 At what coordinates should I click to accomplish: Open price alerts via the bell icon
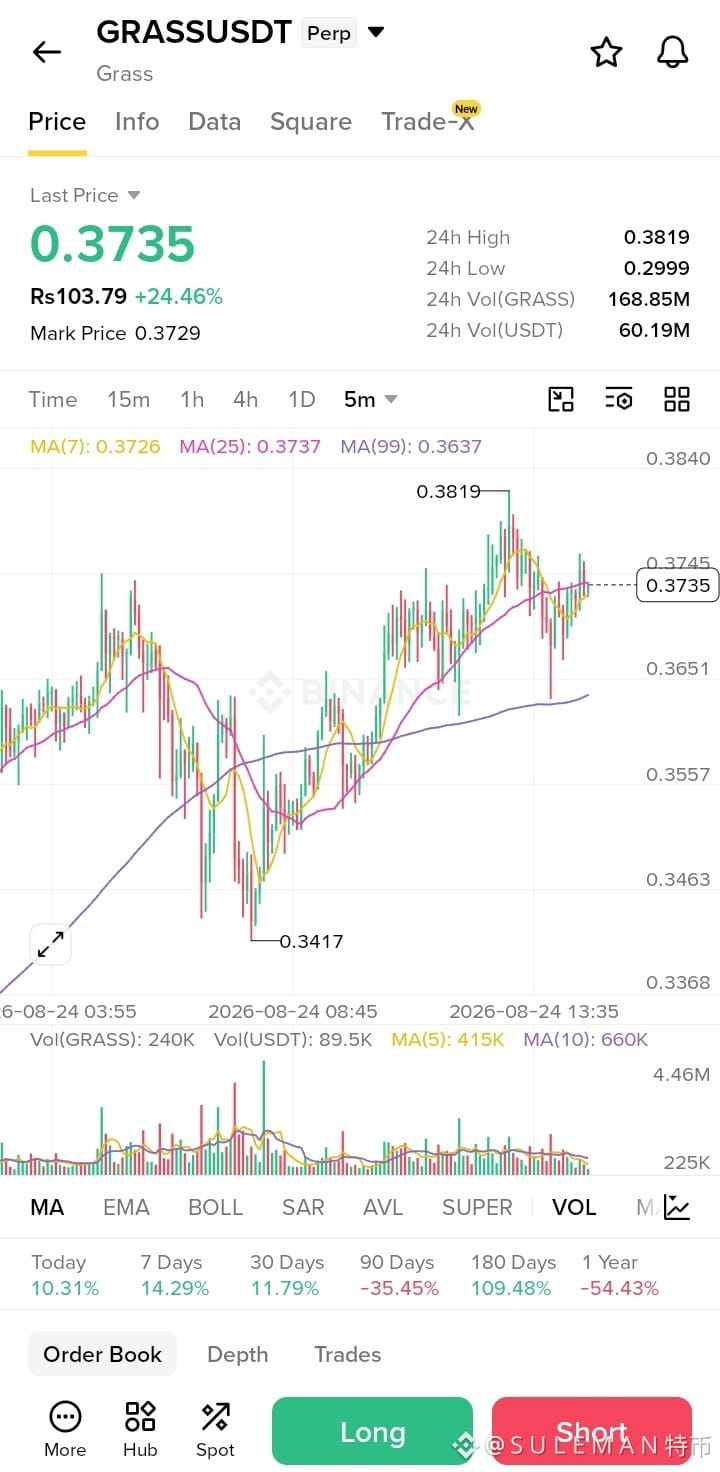pos(673,52)
